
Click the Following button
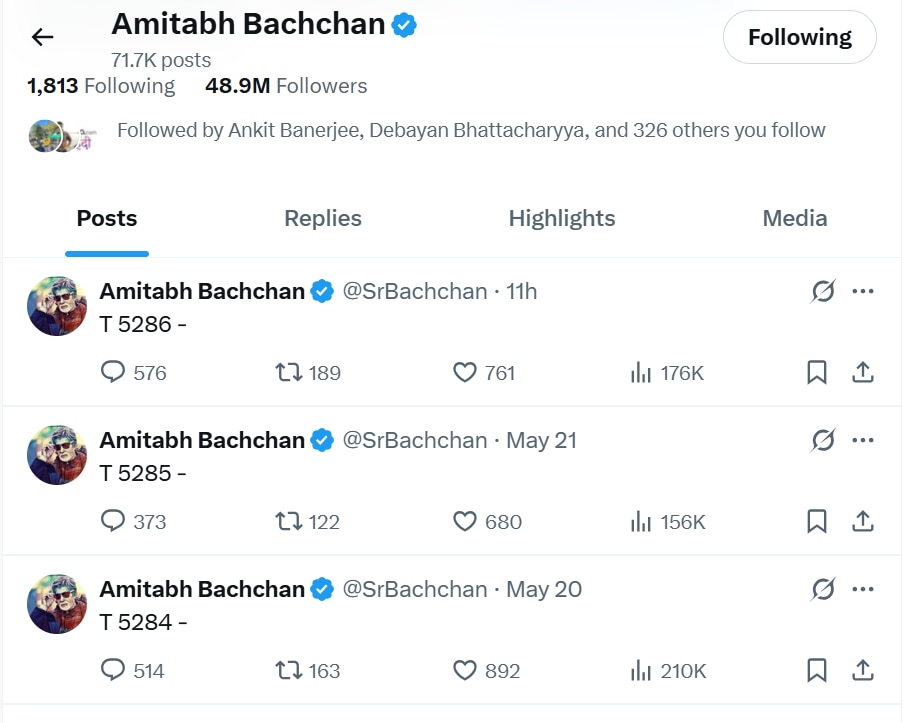(800, 38)
